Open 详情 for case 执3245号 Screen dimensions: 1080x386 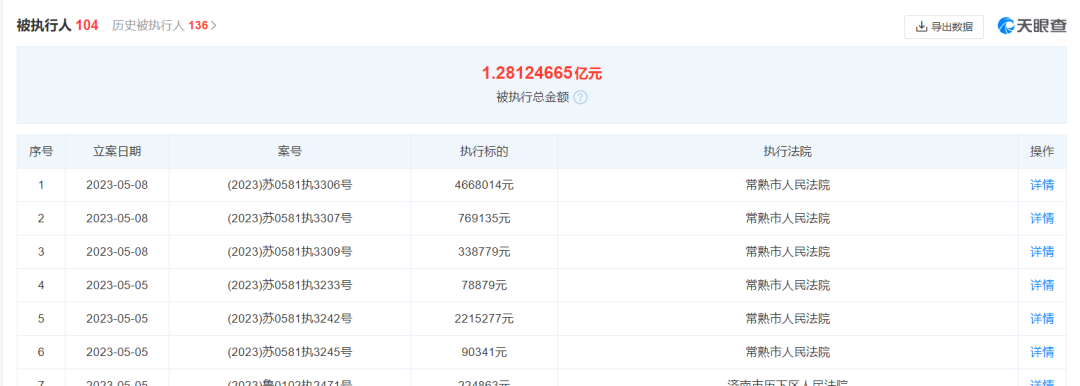pos(1041,352)
